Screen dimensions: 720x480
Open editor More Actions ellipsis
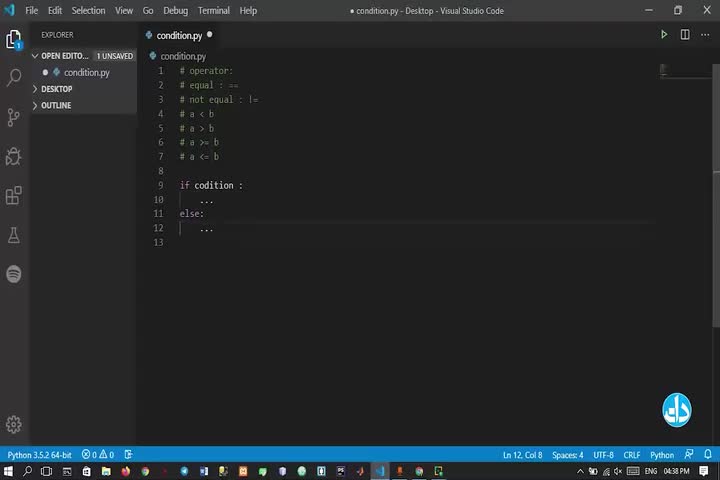click(x=706, y=35)
